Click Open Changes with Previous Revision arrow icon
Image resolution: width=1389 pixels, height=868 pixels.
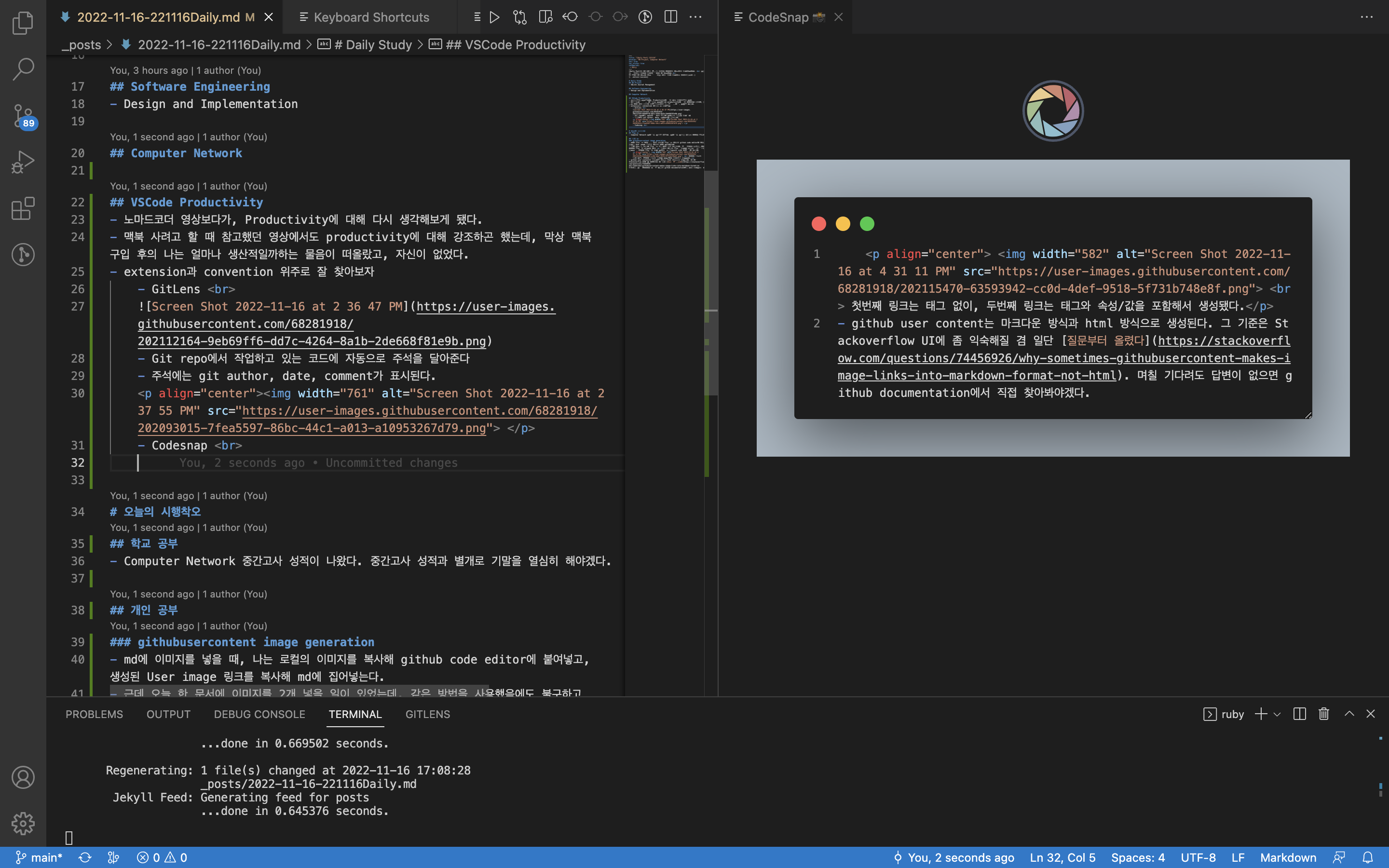pyautogui.click(x=570, y=17)
